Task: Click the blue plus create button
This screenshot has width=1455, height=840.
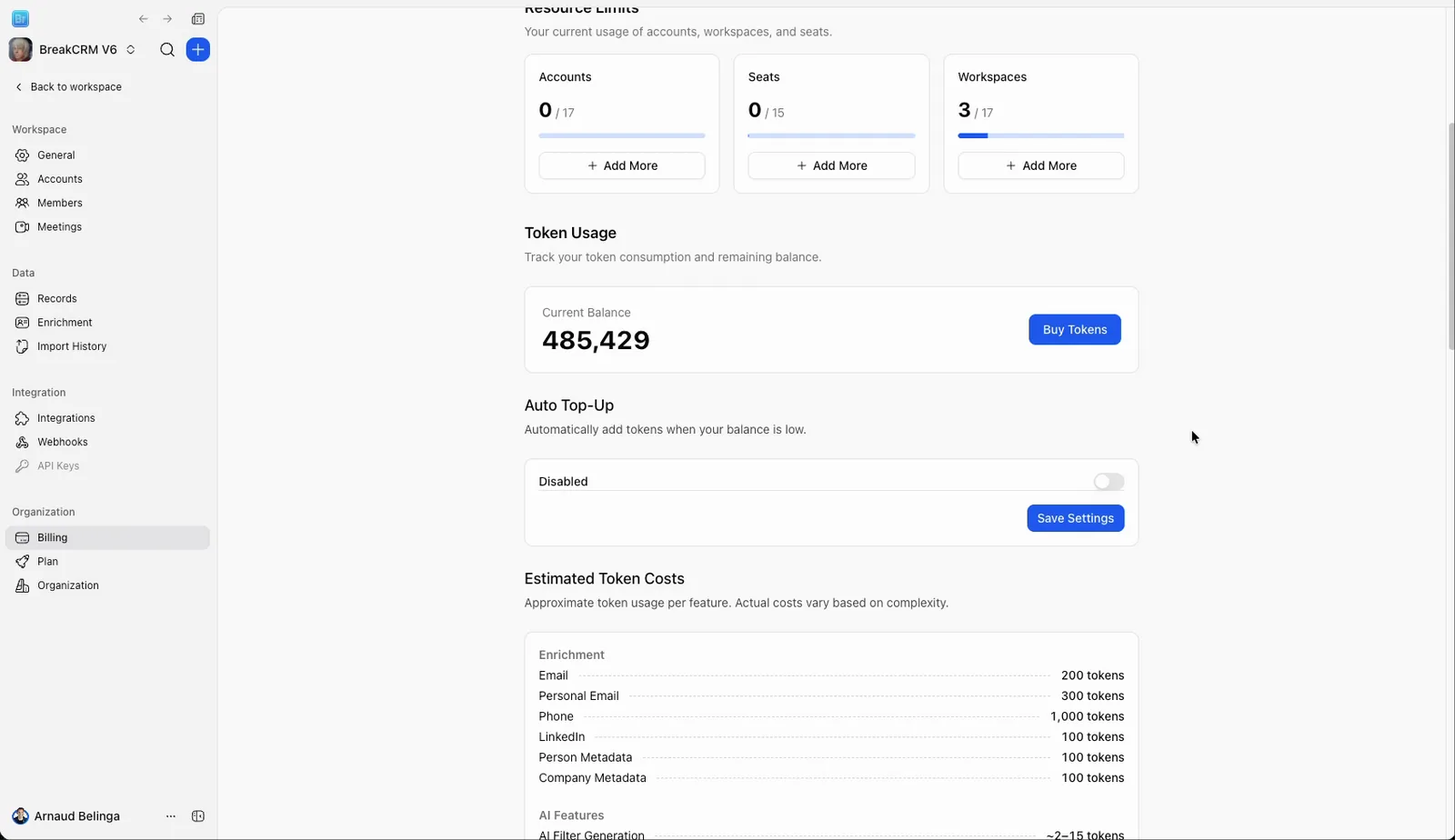Action: pyautogui.click(x=197, y=50)
